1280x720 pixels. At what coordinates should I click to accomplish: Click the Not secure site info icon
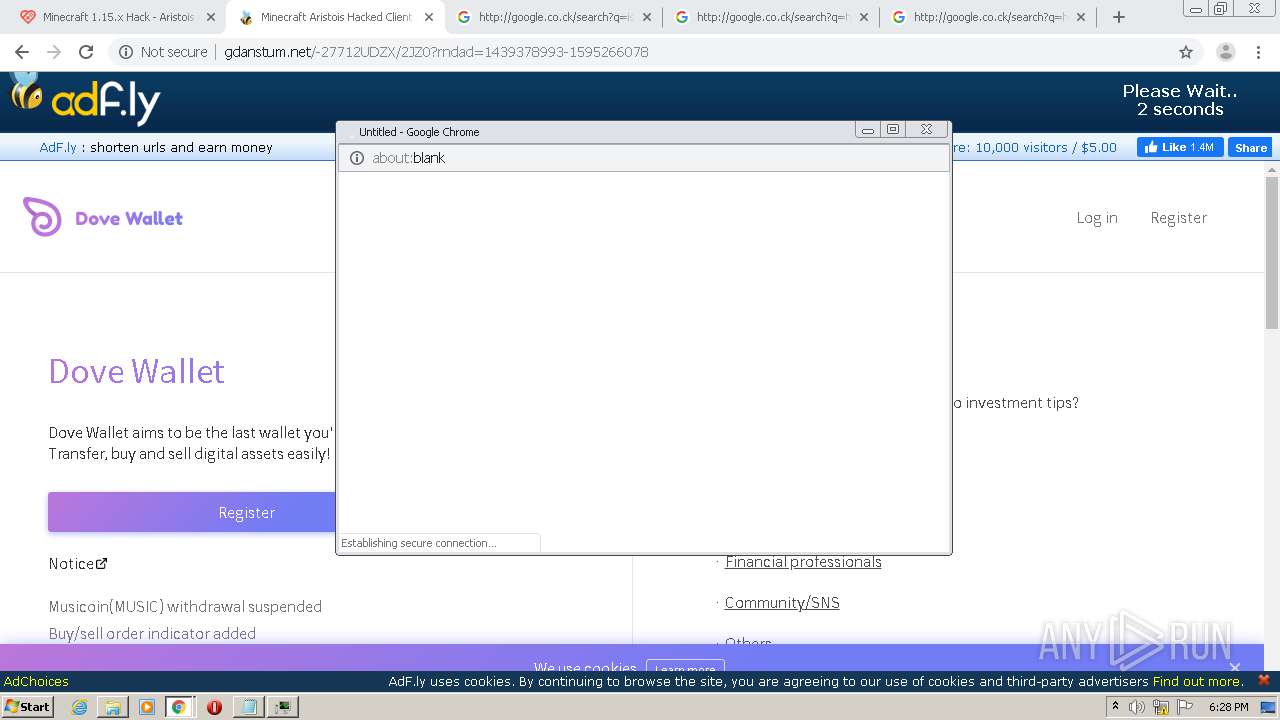(126, 52)
